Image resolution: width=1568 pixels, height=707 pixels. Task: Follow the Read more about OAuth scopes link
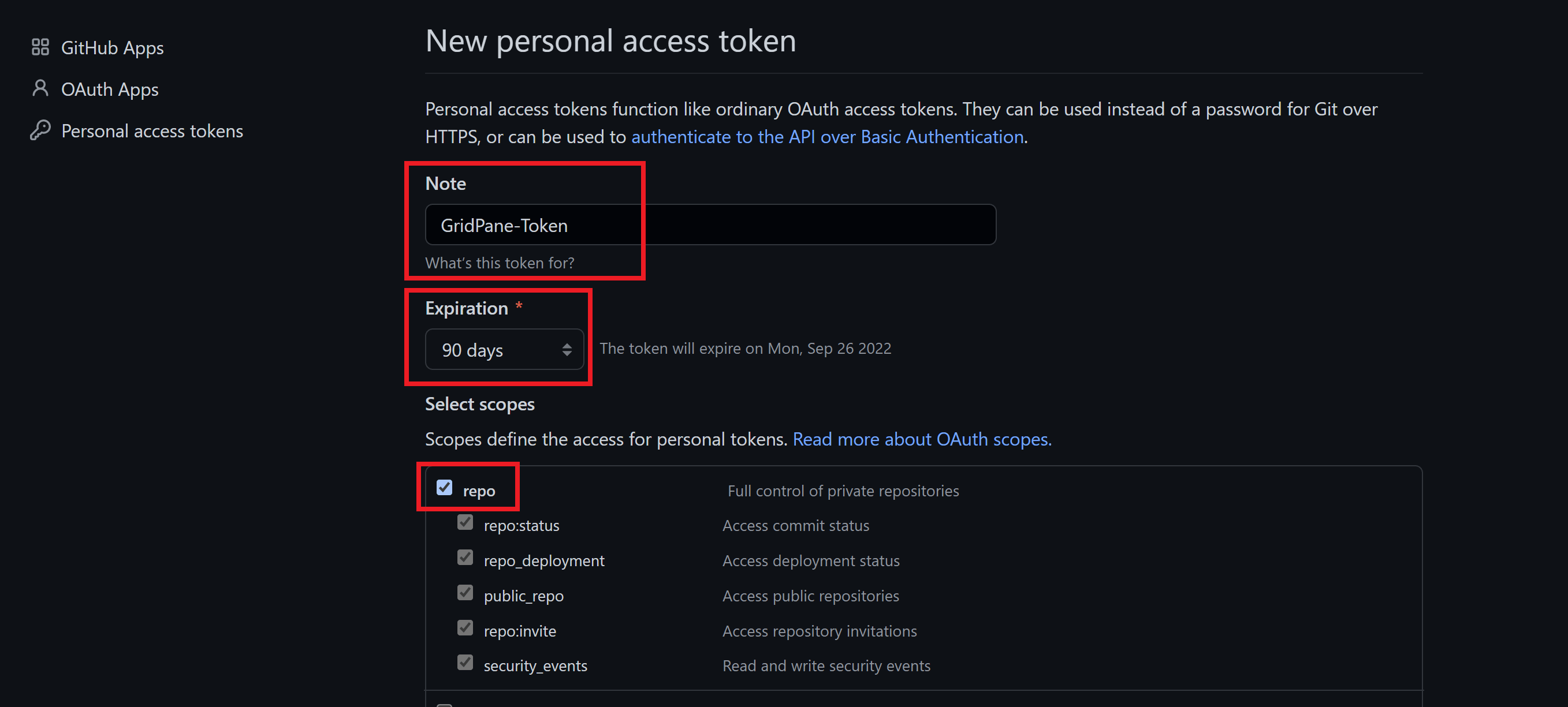(x=922, y=439)
